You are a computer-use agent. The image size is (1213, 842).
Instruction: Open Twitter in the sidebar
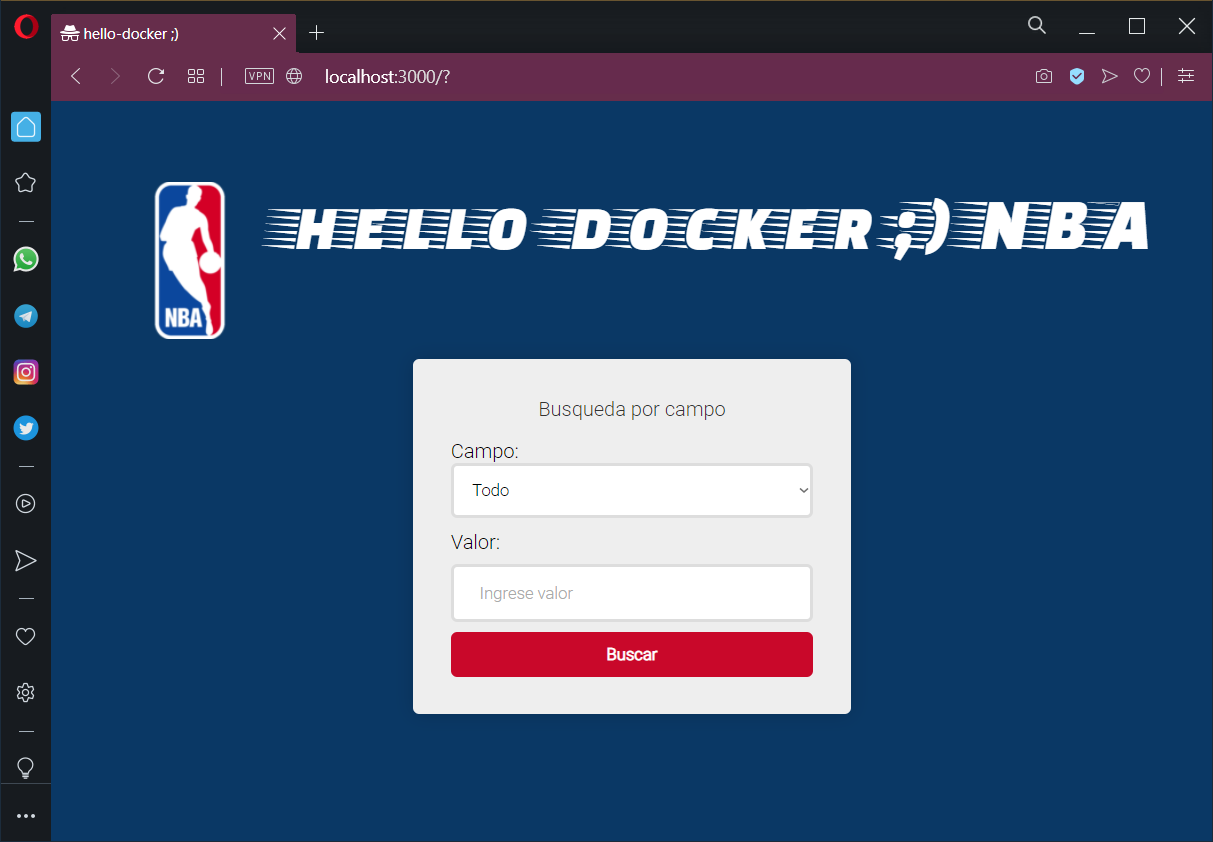pos(26,428)
